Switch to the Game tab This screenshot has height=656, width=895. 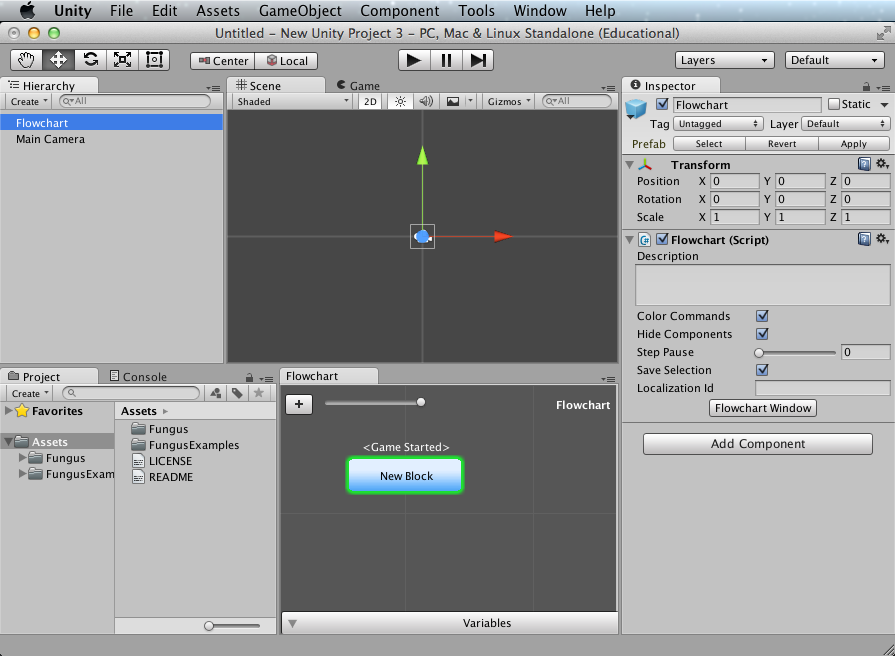[x=358, y=86]
